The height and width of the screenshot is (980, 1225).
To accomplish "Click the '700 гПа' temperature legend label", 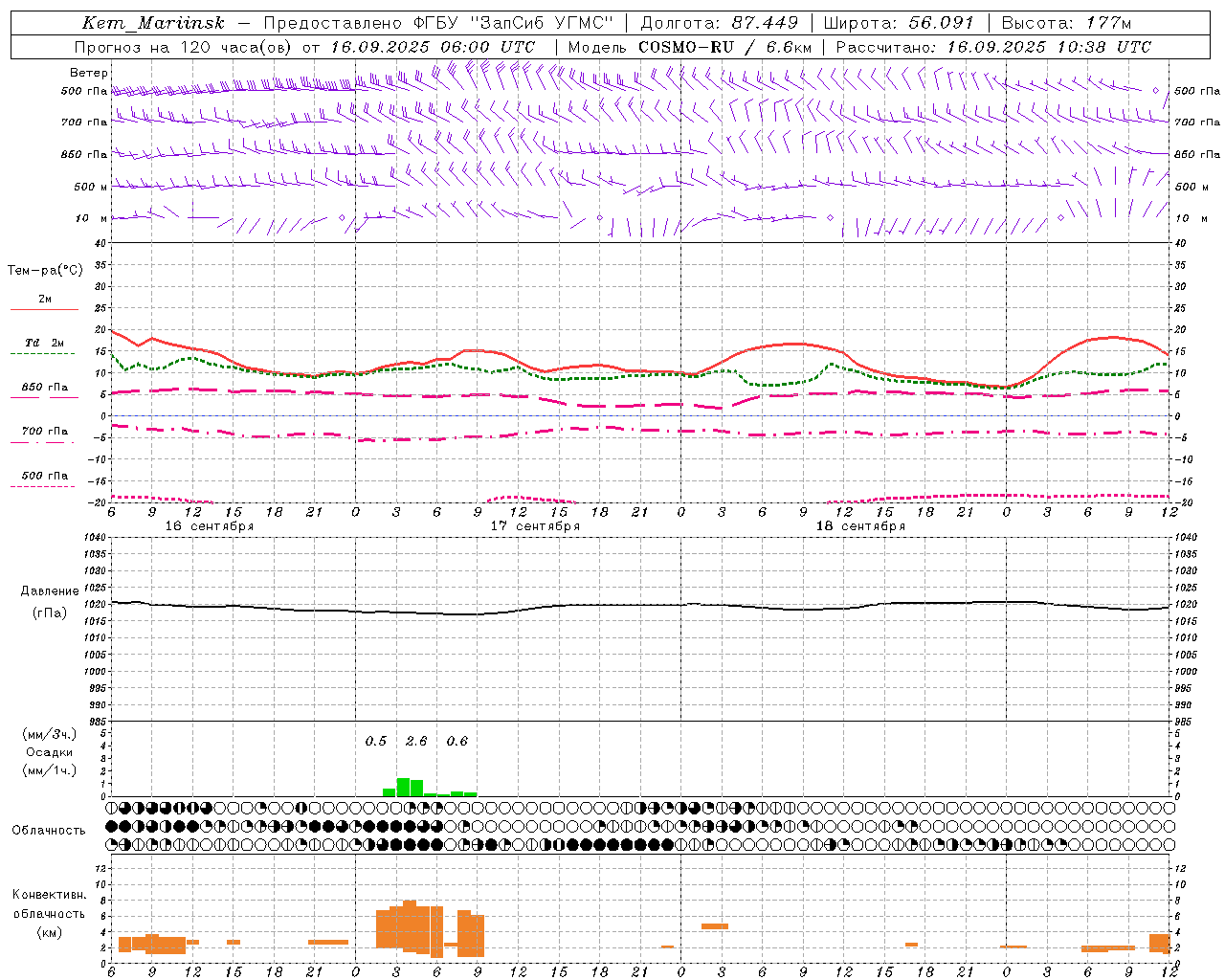I will (45, 432).
